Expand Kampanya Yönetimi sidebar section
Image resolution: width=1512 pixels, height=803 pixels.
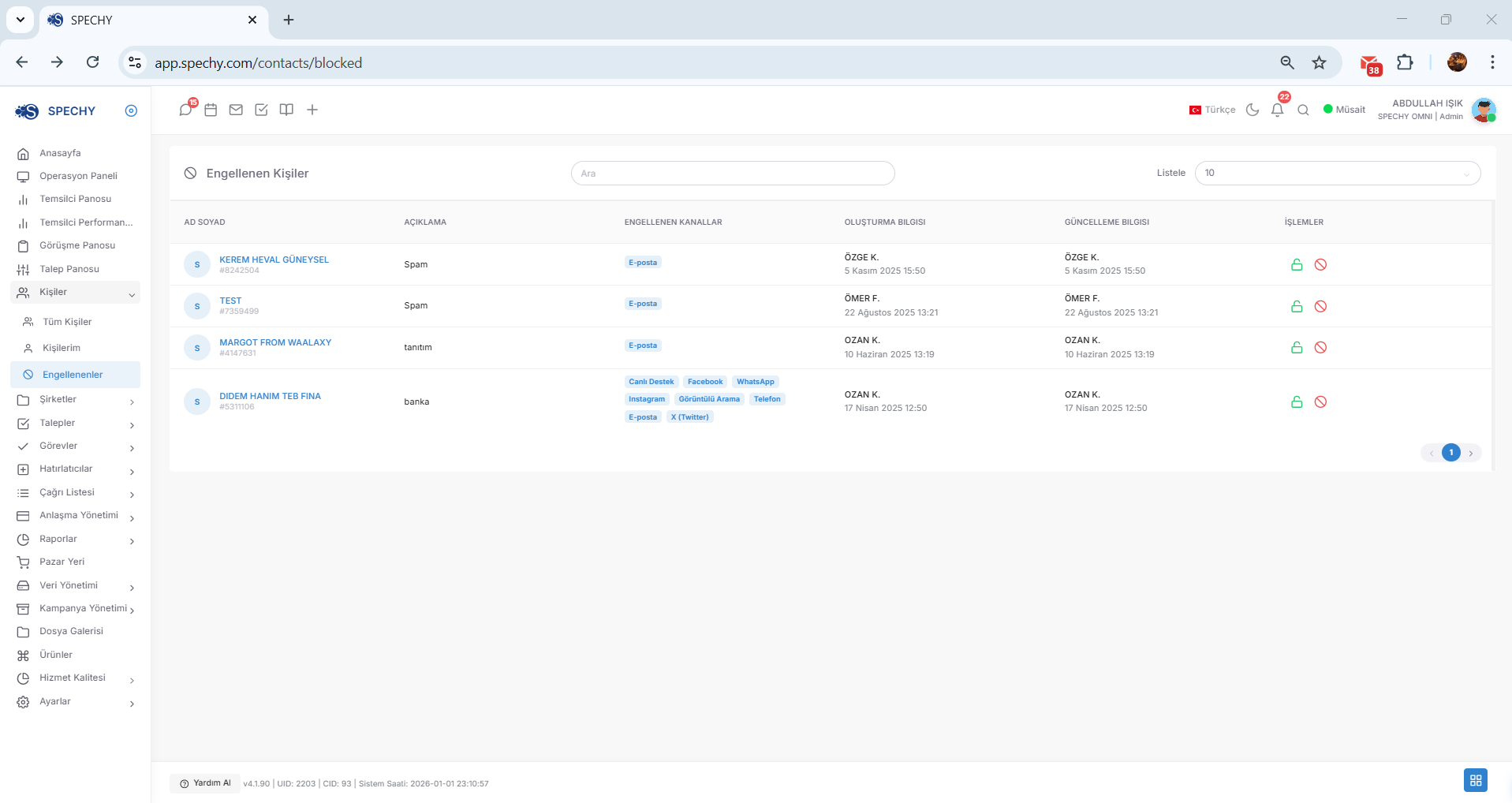(x=76, y=609)
